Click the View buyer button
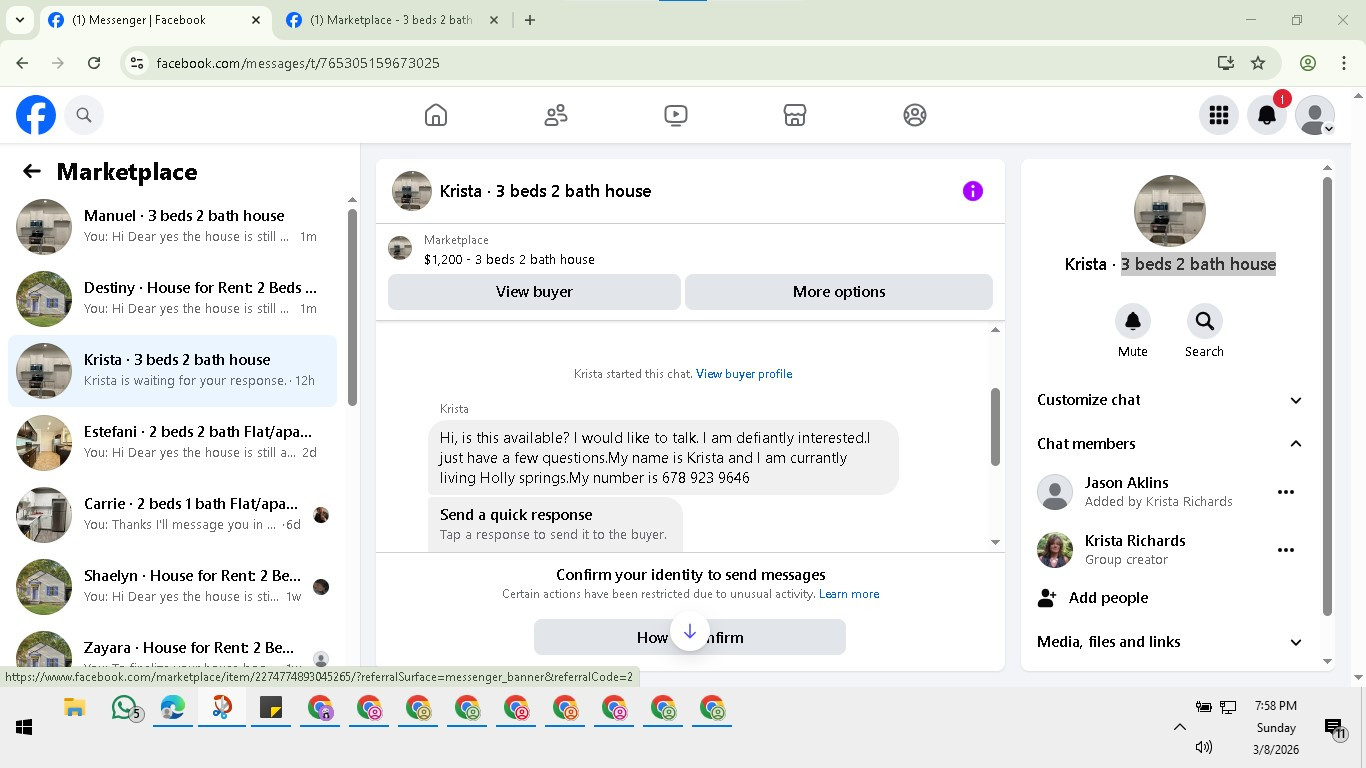Viewport: 1366px width, 768px height. [534, 292]
